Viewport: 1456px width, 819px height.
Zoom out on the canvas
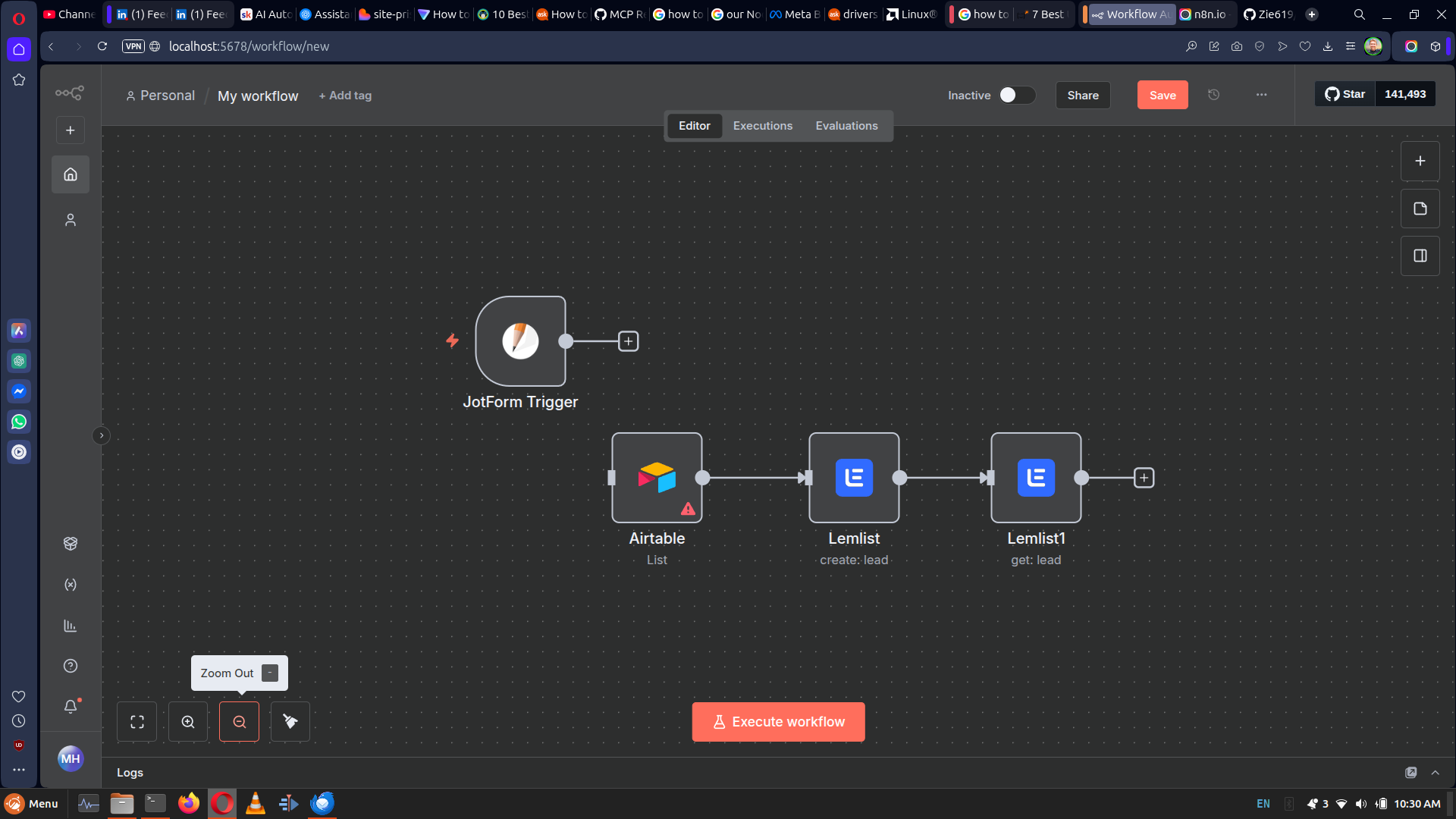point(239,721)
